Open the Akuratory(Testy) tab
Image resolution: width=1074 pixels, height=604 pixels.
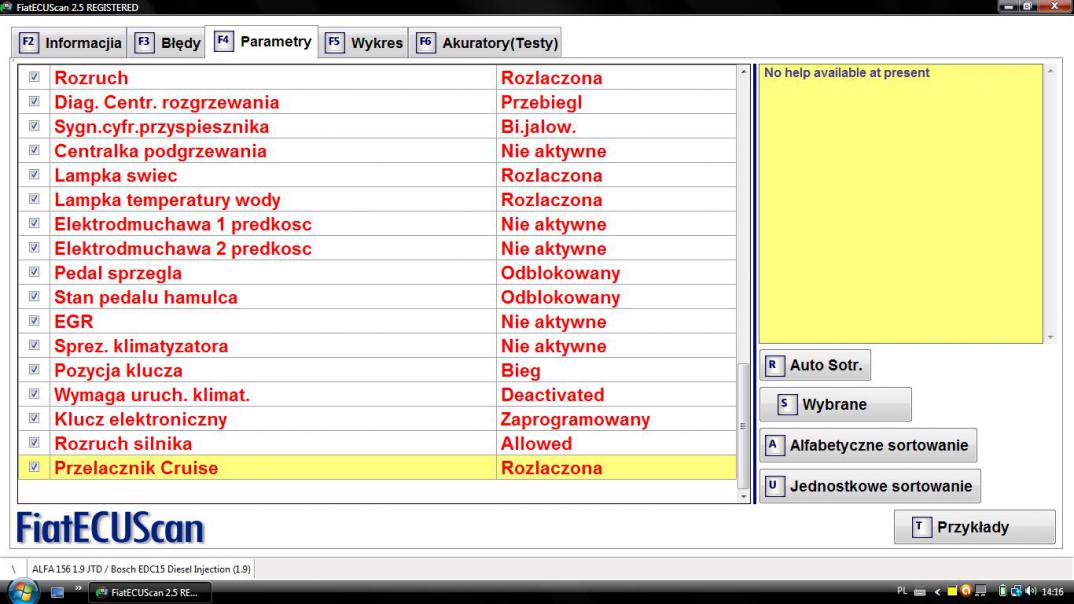click(x=485, y=42)
